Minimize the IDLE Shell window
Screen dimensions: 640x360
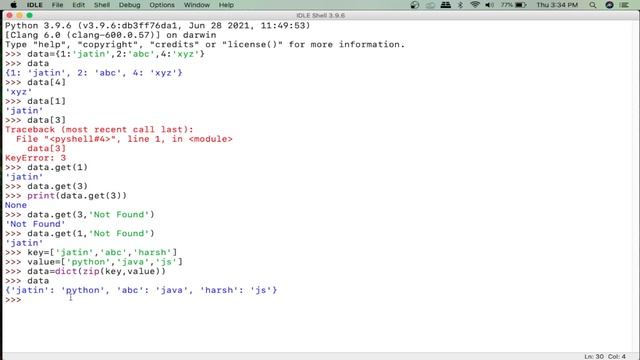pos(19,15)
